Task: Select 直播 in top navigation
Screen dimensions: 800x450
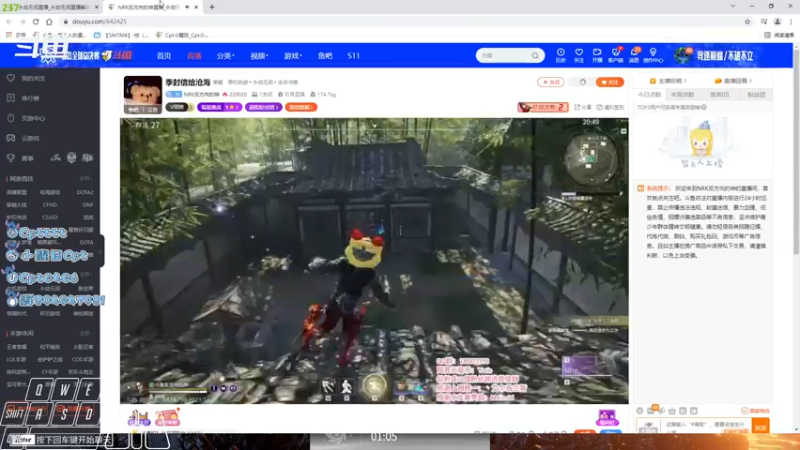Action: point(194,56)
